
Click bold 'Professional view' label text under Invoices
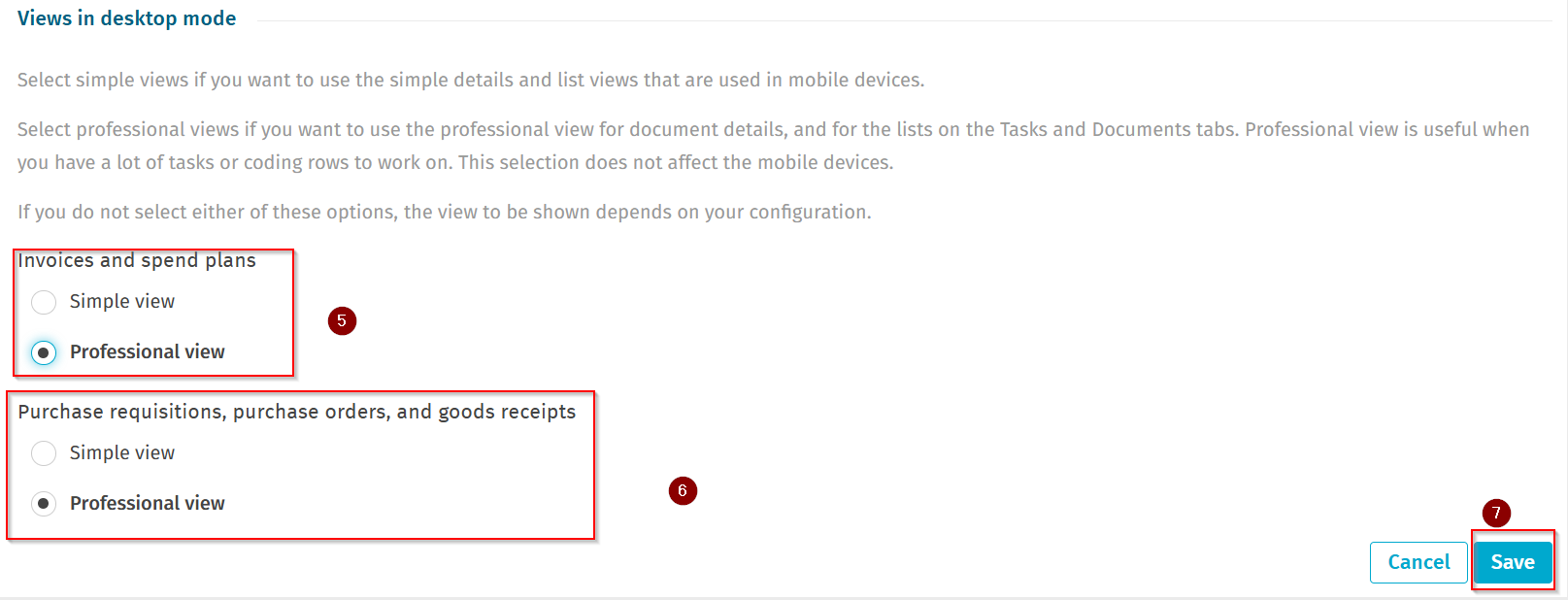coord(148,352)
